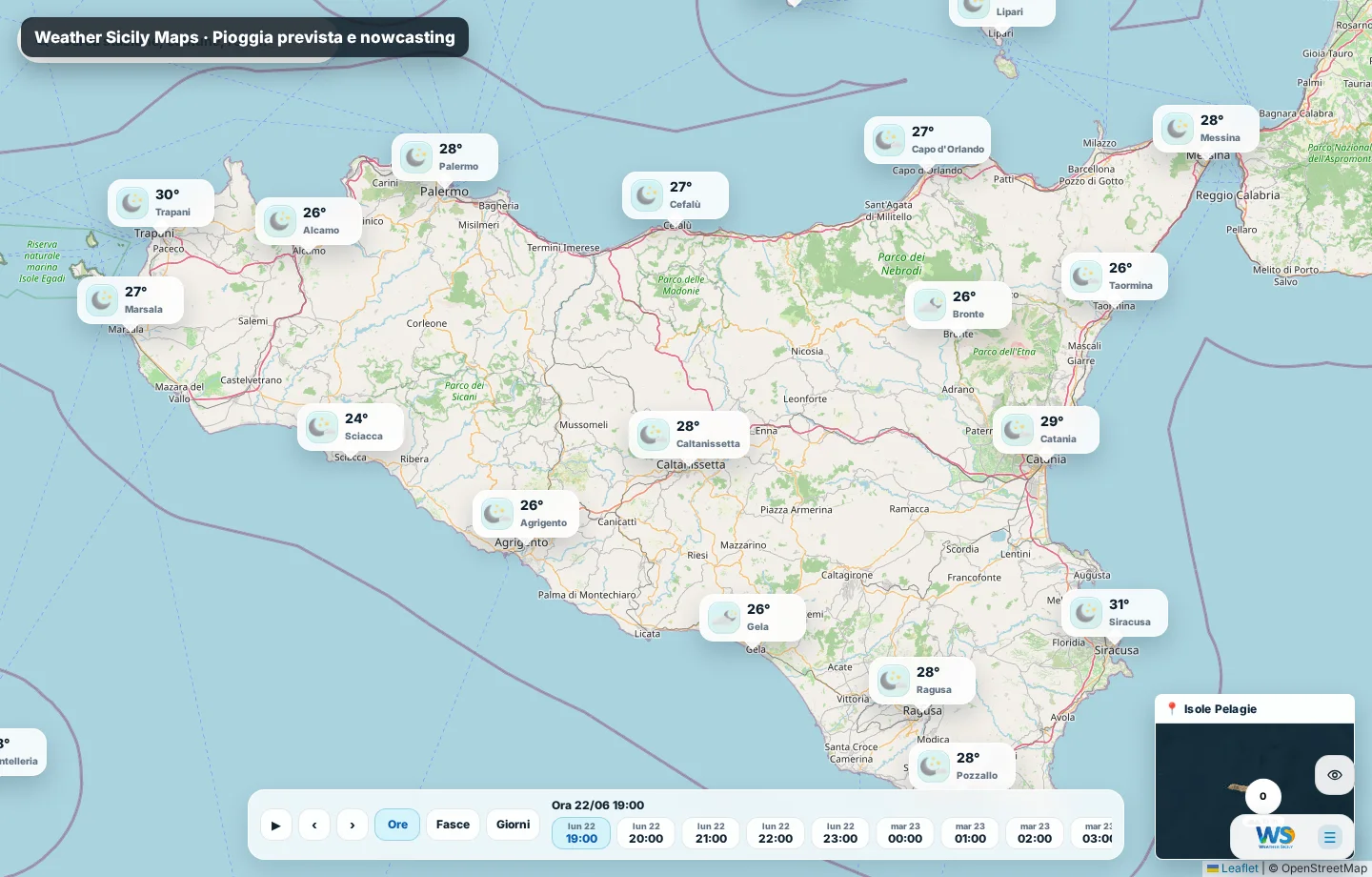The image size is (1372, 877).
Task: Click the Isole Pelagie inset header
Action: click(x=1255, y=709)
